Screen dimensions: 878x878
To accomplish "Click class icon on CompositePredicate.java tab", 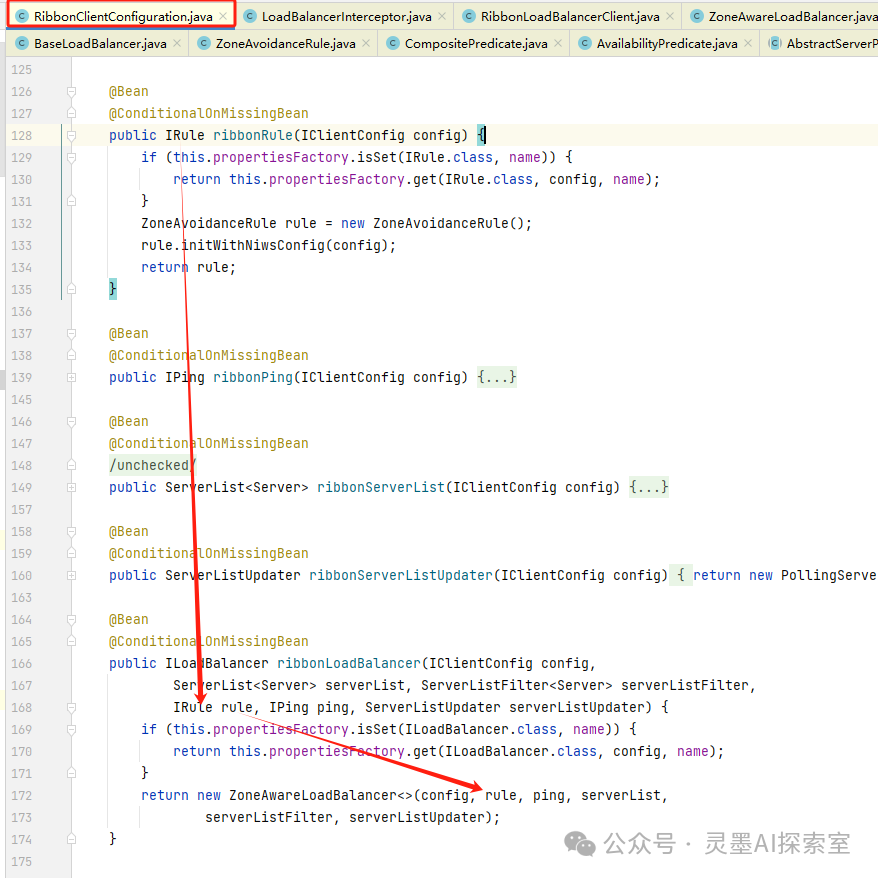I will [393, 43].
